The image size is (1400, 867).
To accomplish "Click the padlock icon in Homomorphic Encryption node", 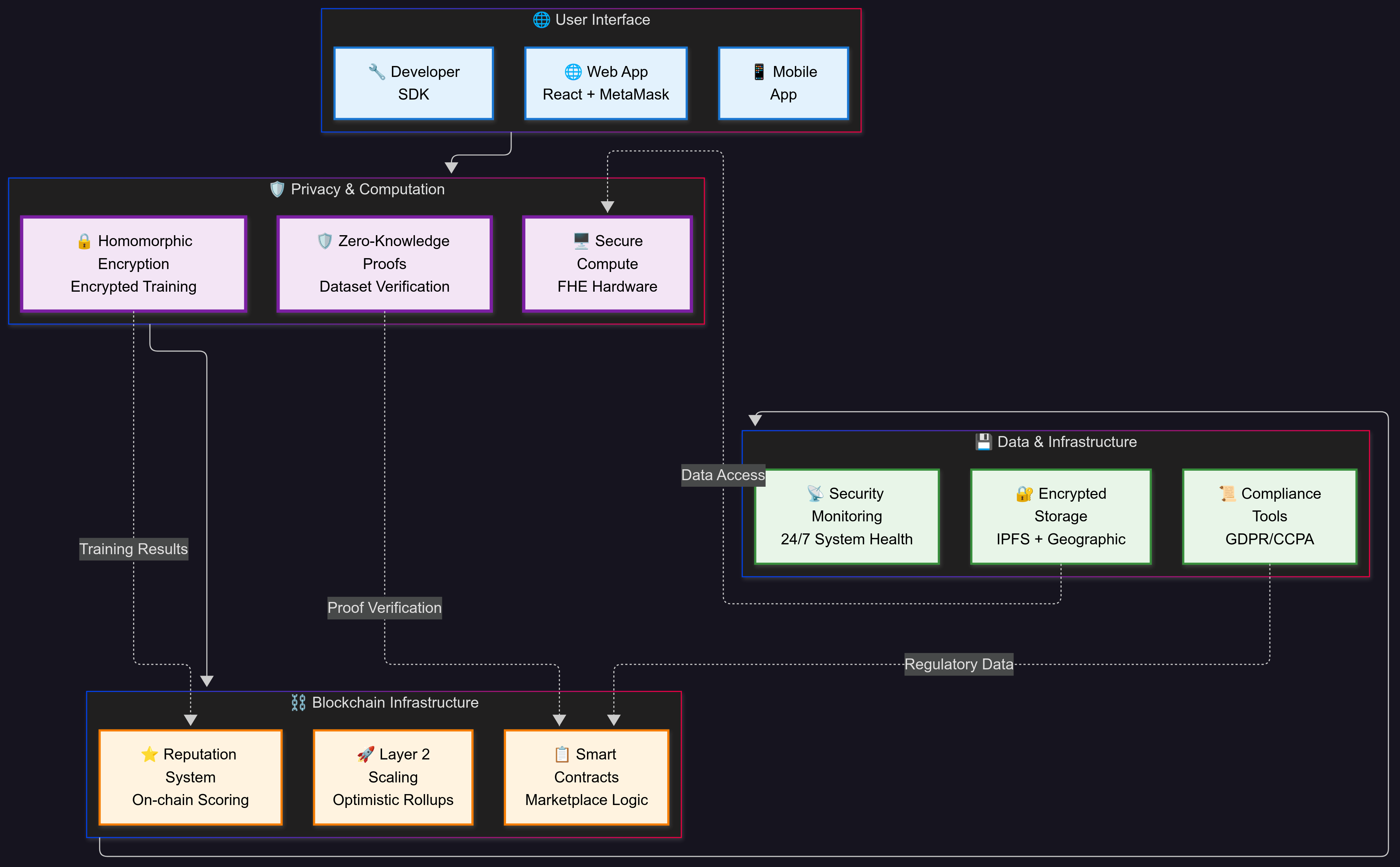I will coord(84,241).
